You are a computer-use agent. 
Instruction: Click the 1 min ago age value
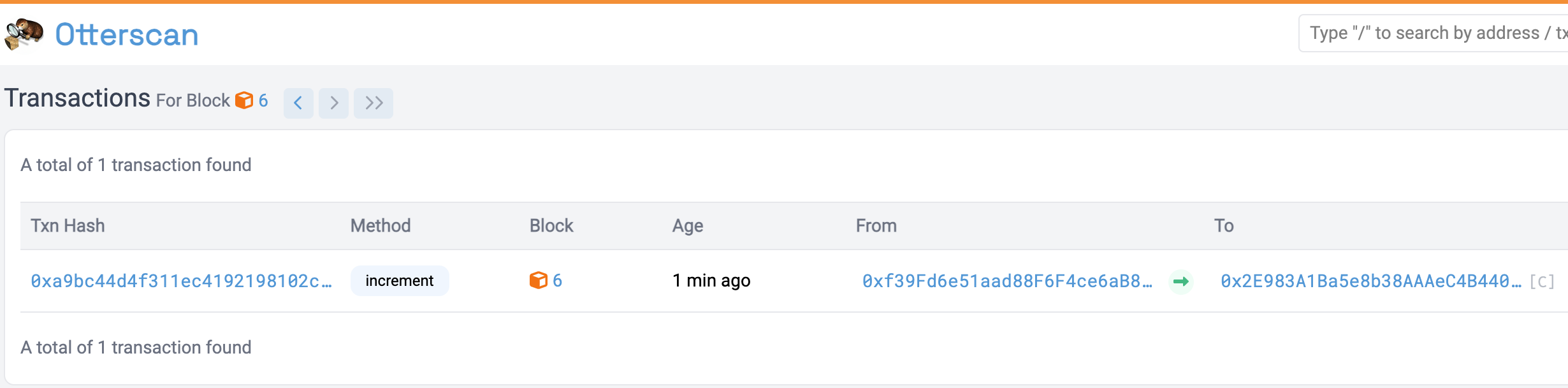[x=711, y=281]
